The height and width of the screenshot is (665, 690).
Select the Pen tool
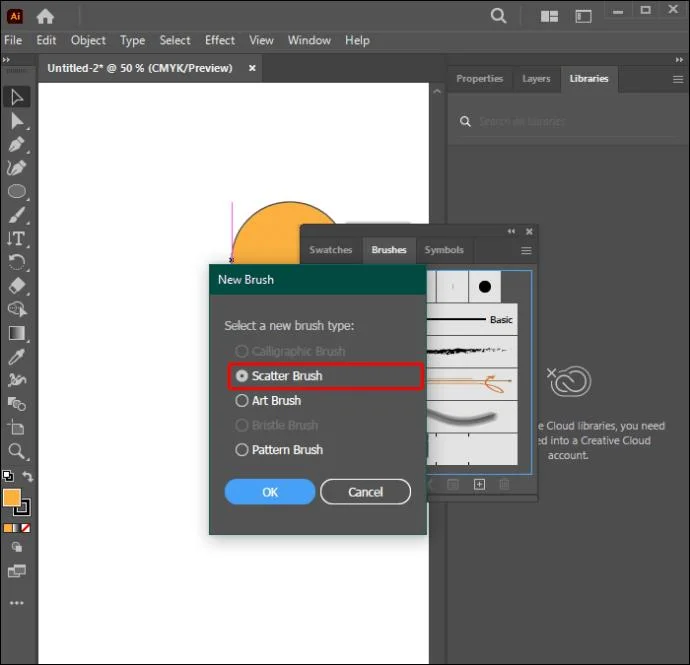click(17, 144)
